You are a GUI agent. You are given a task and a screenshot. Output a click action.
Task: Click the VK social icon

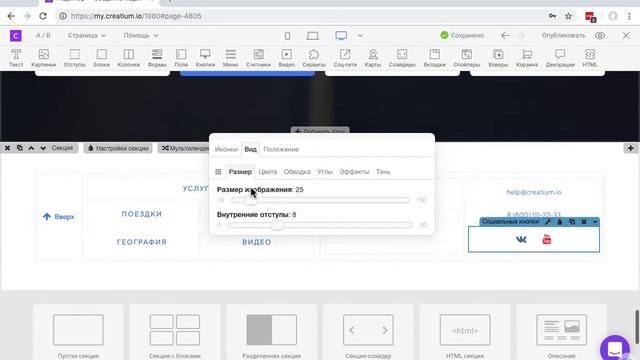pos(521,239)
